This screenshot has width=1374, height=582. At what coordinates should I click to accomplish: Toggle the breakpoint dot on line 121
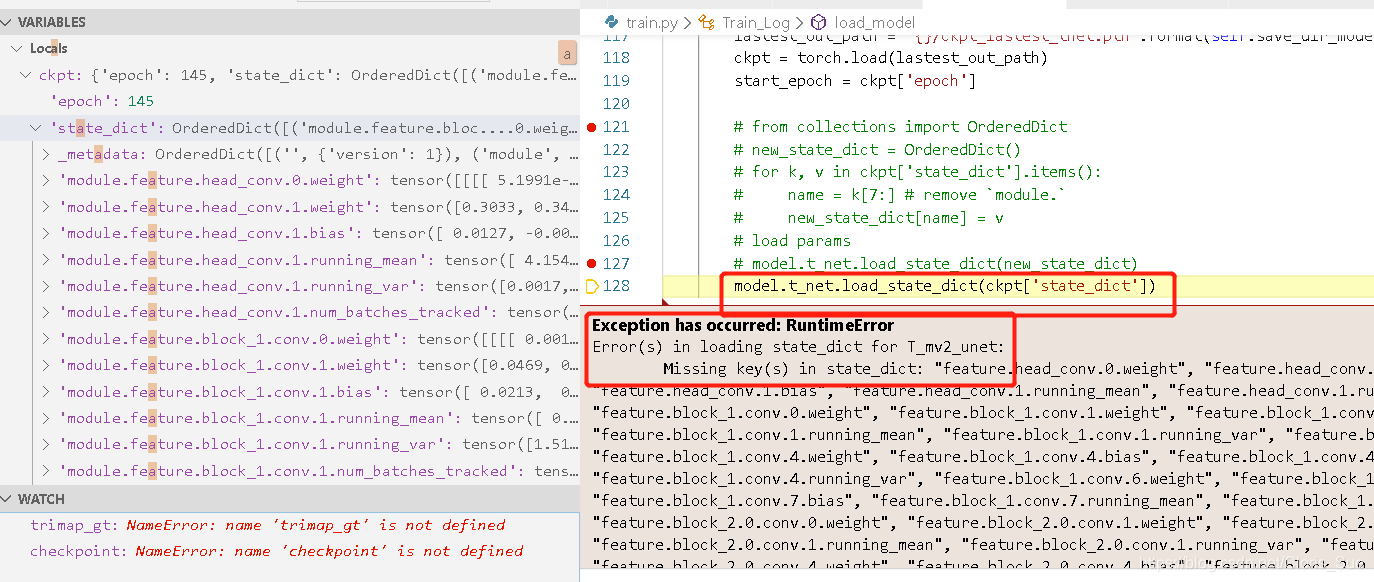(x=592, y=127)
